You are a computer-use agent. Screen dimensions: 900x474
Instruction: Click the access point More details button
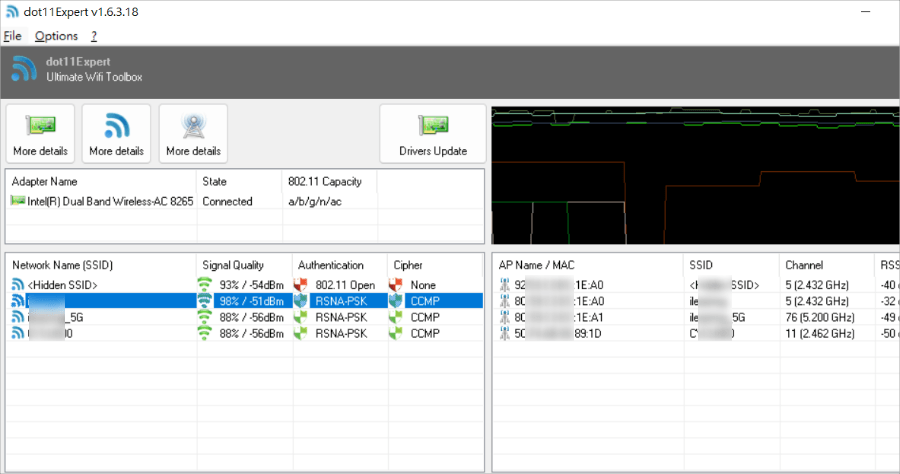[x=193, y=134]
